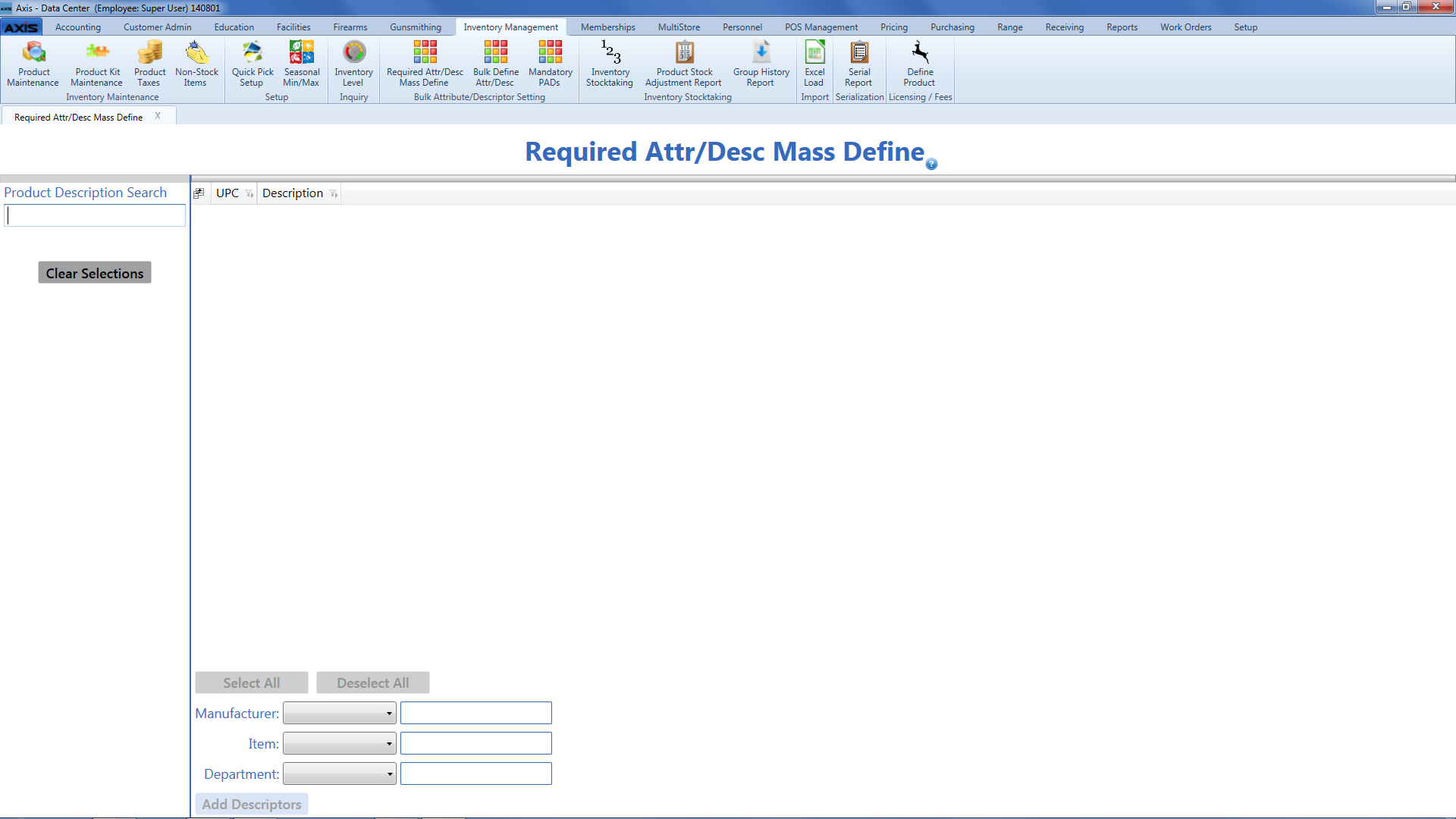Open Serial Report
1456x819 pixels.
(859, 64)
